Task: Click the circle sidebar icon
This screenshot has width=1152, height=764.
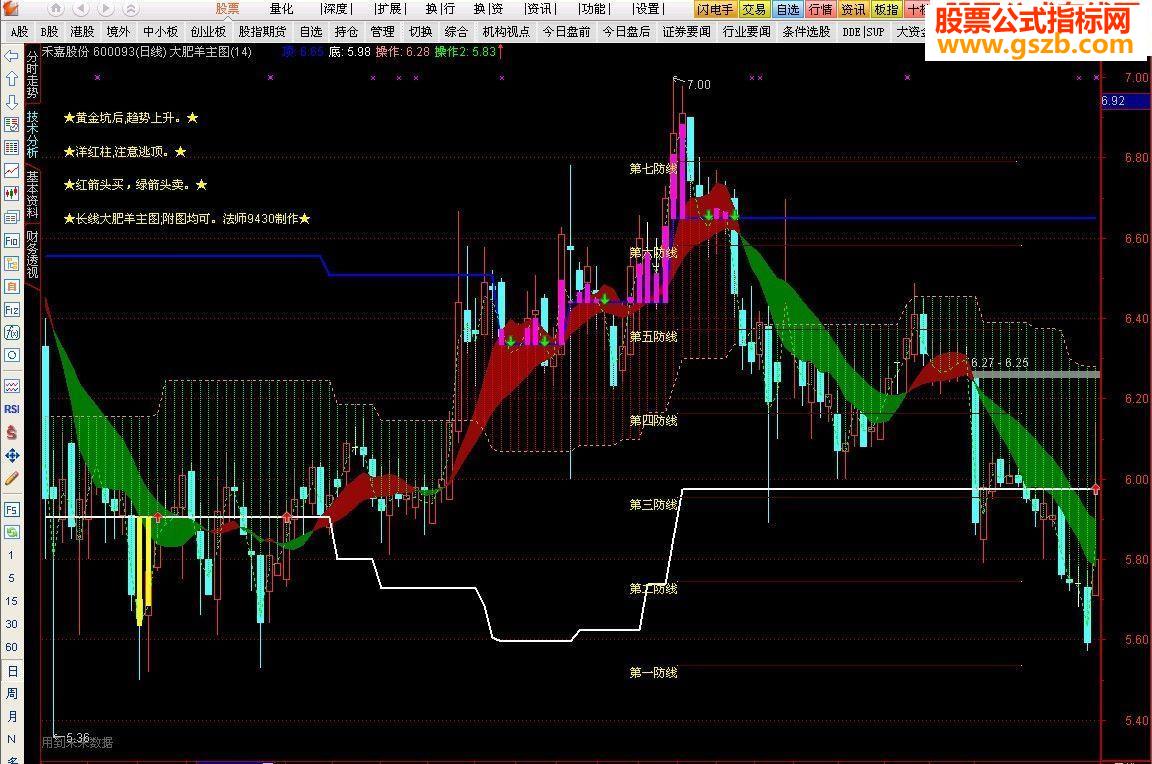Action: [x=12, y=356]
